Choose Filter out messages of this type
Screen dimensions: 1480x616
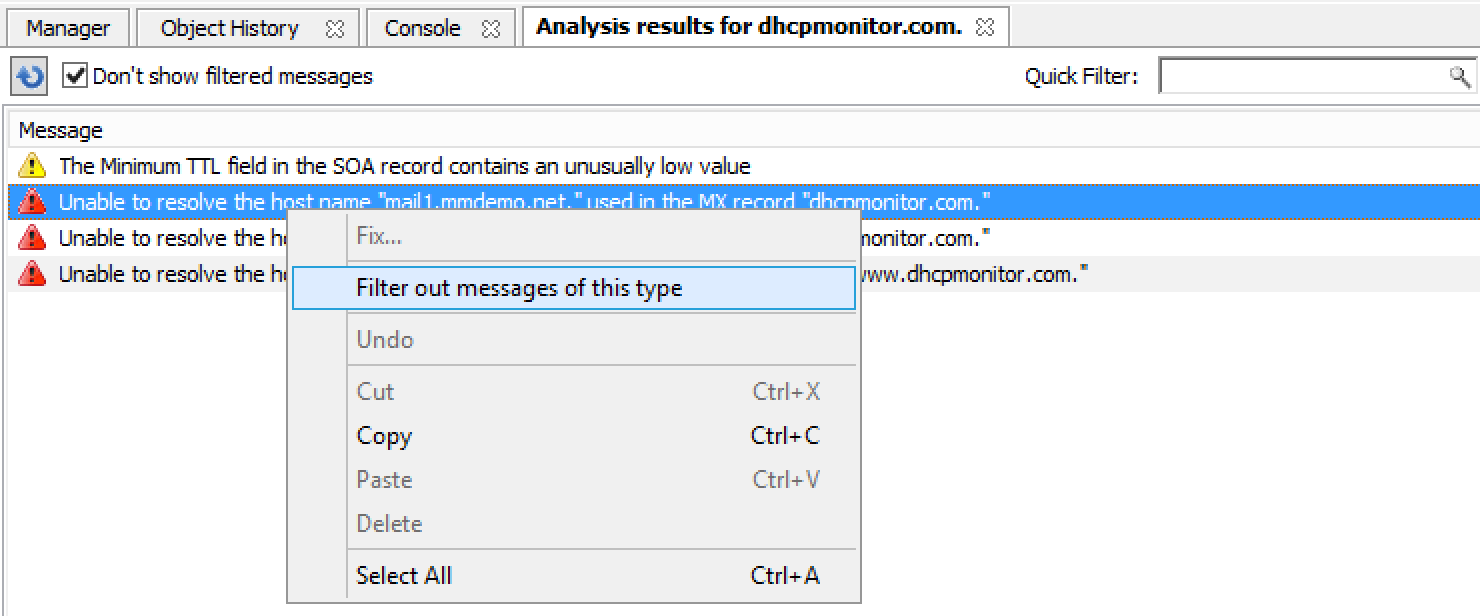[519, 288]
